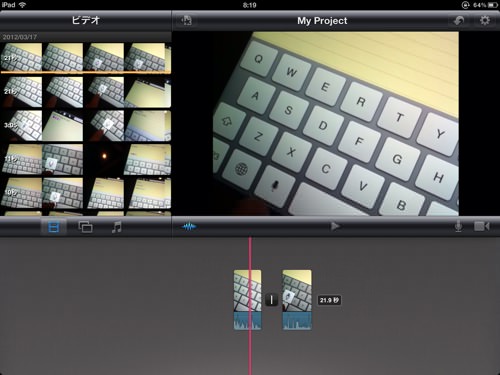Play the project preview

(x=335, y=227)
